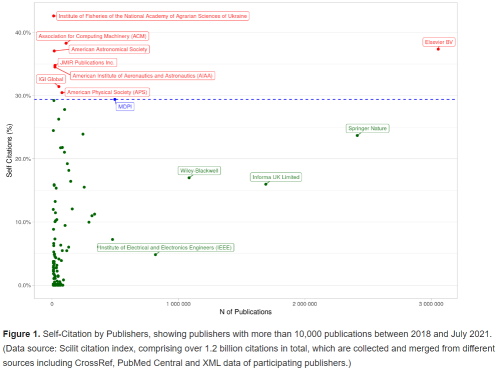
Task: Click the Elsevier BV label
Action: (439, 42)
